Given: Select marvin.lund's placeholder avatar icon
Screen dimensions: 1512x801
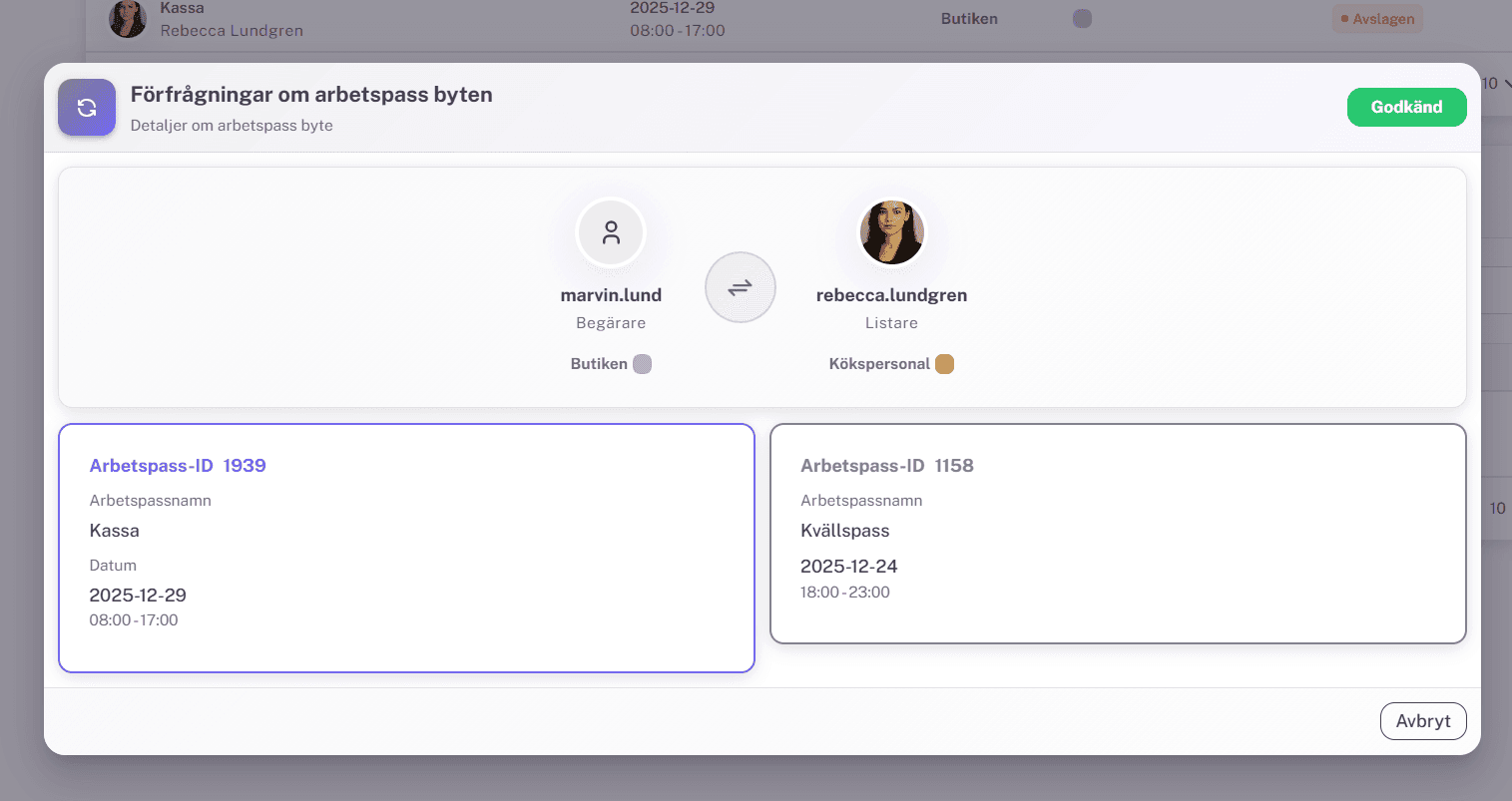Looking at the screenshot, I should pyautogui.click(x=611, y=231).
